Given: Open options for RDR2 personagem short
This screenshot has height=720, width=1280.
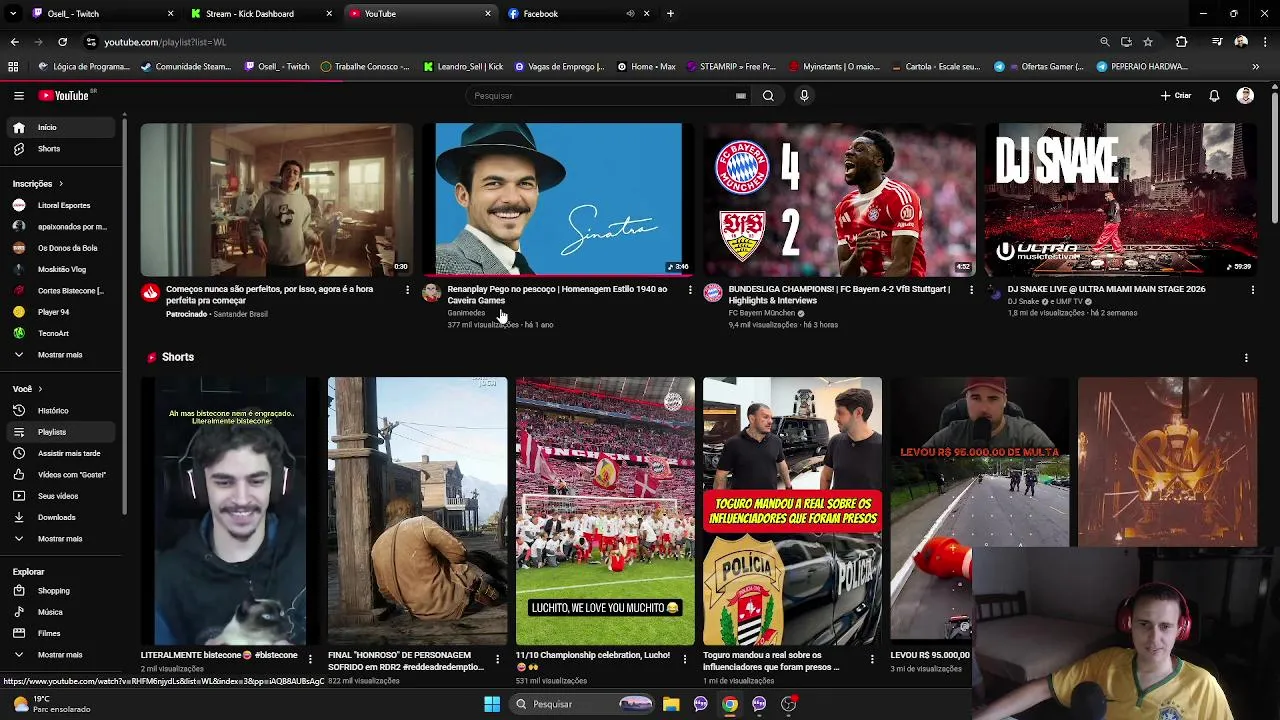Looking at the screenshot, I should coord(497,659).
